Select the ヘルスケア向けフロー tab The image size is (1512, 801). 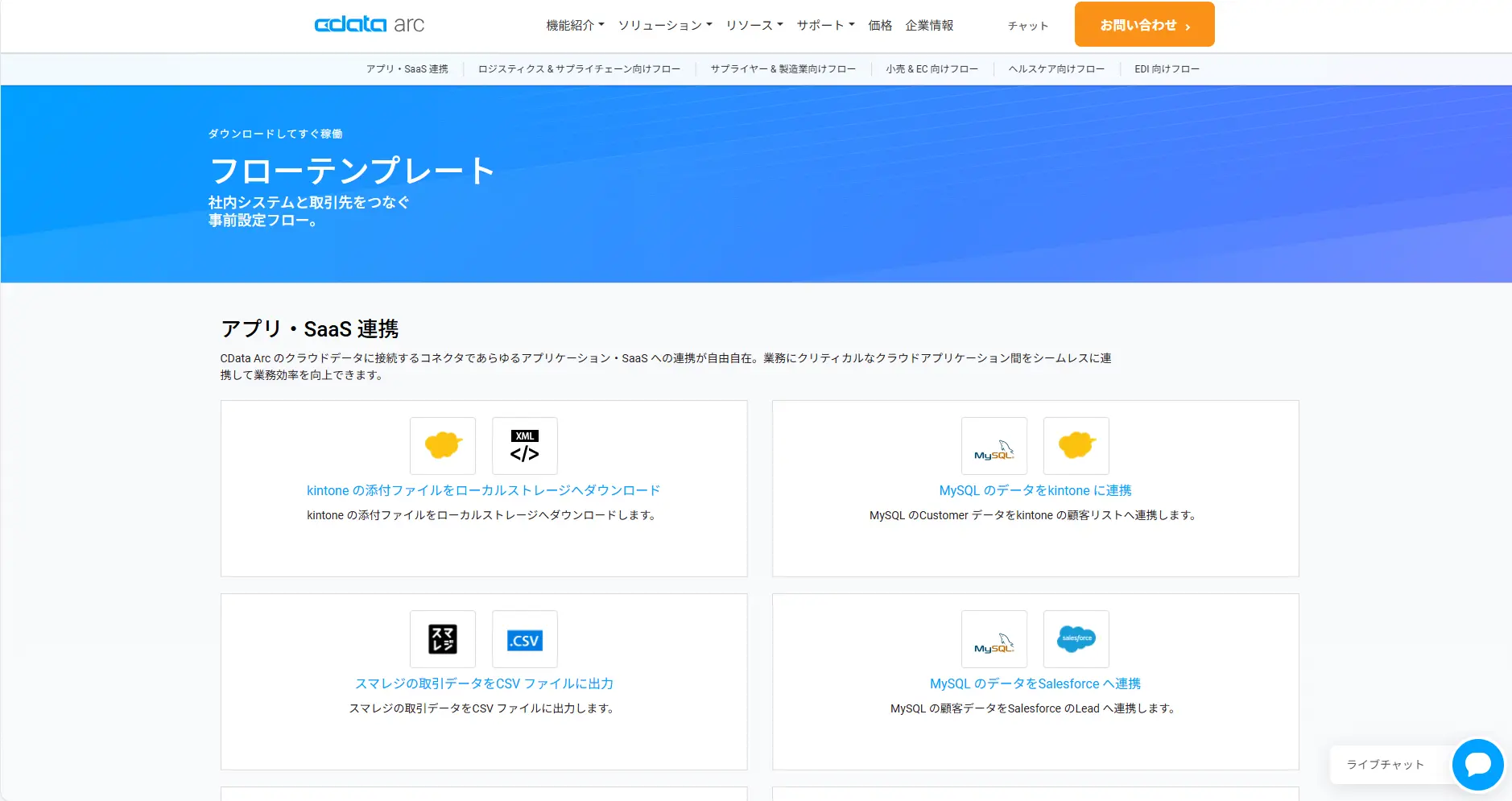pos(1056,68)
